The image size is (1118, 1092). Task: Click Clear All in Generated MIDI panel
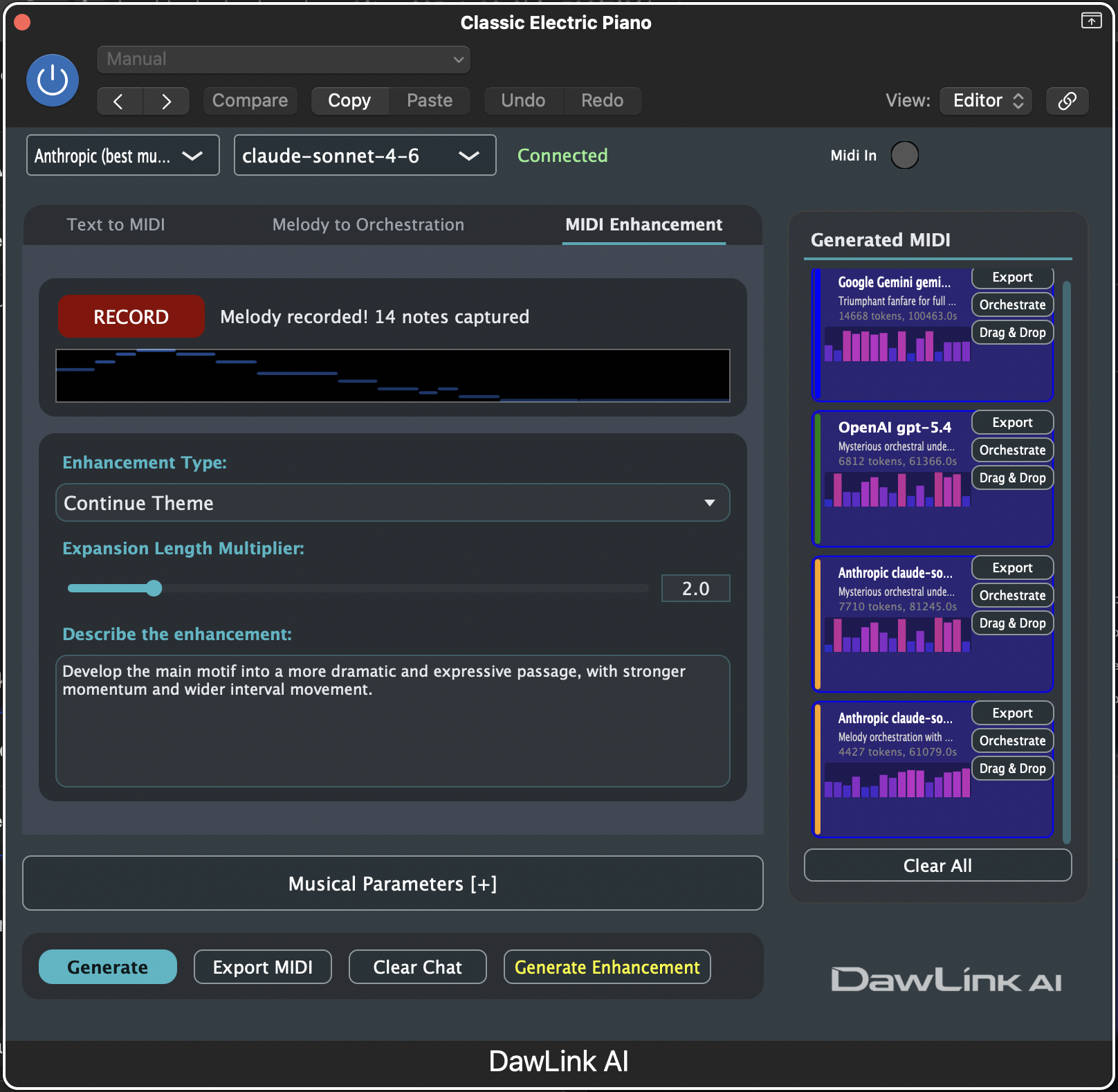pos(937,866)
